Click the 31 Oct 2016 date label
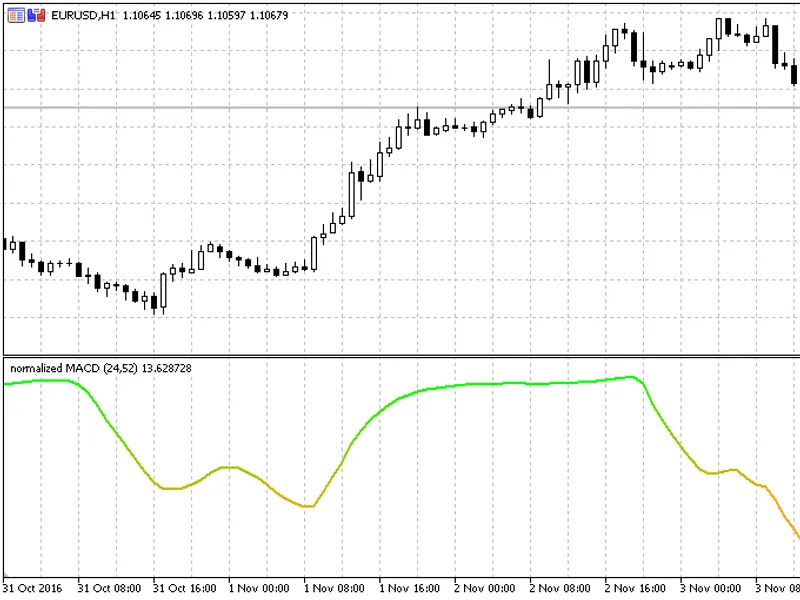This screenshot has width=800, height=600. click(33, 588)
